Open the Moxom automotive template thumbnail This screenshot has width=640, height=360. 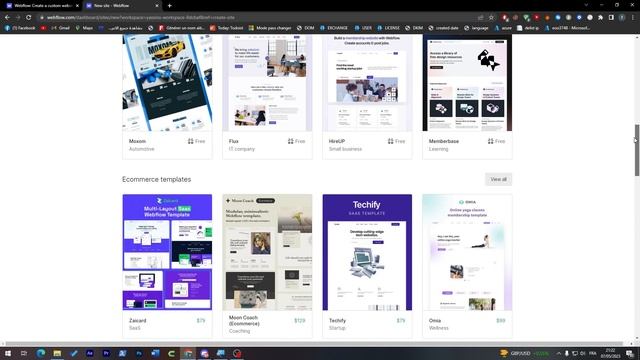click(167, 83)
